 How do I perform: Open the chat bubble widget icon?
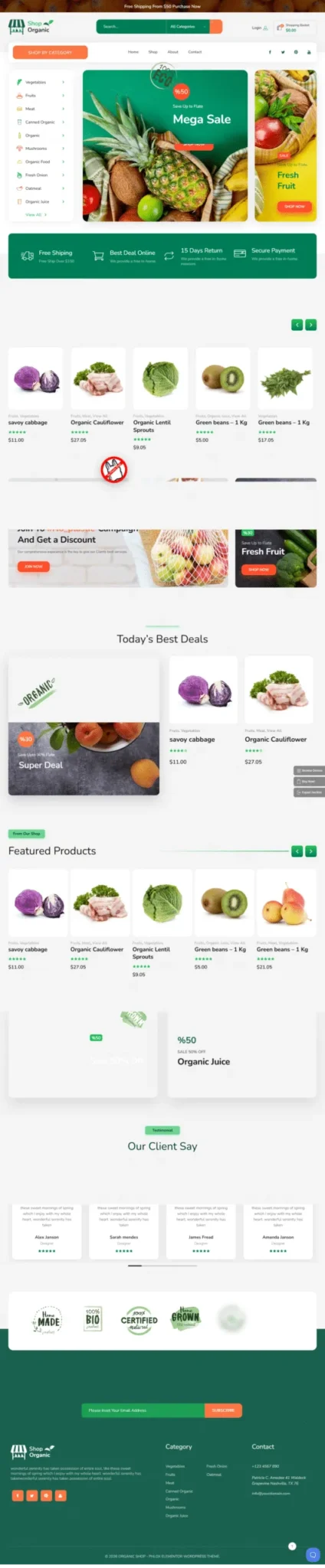pos(312,1554)
